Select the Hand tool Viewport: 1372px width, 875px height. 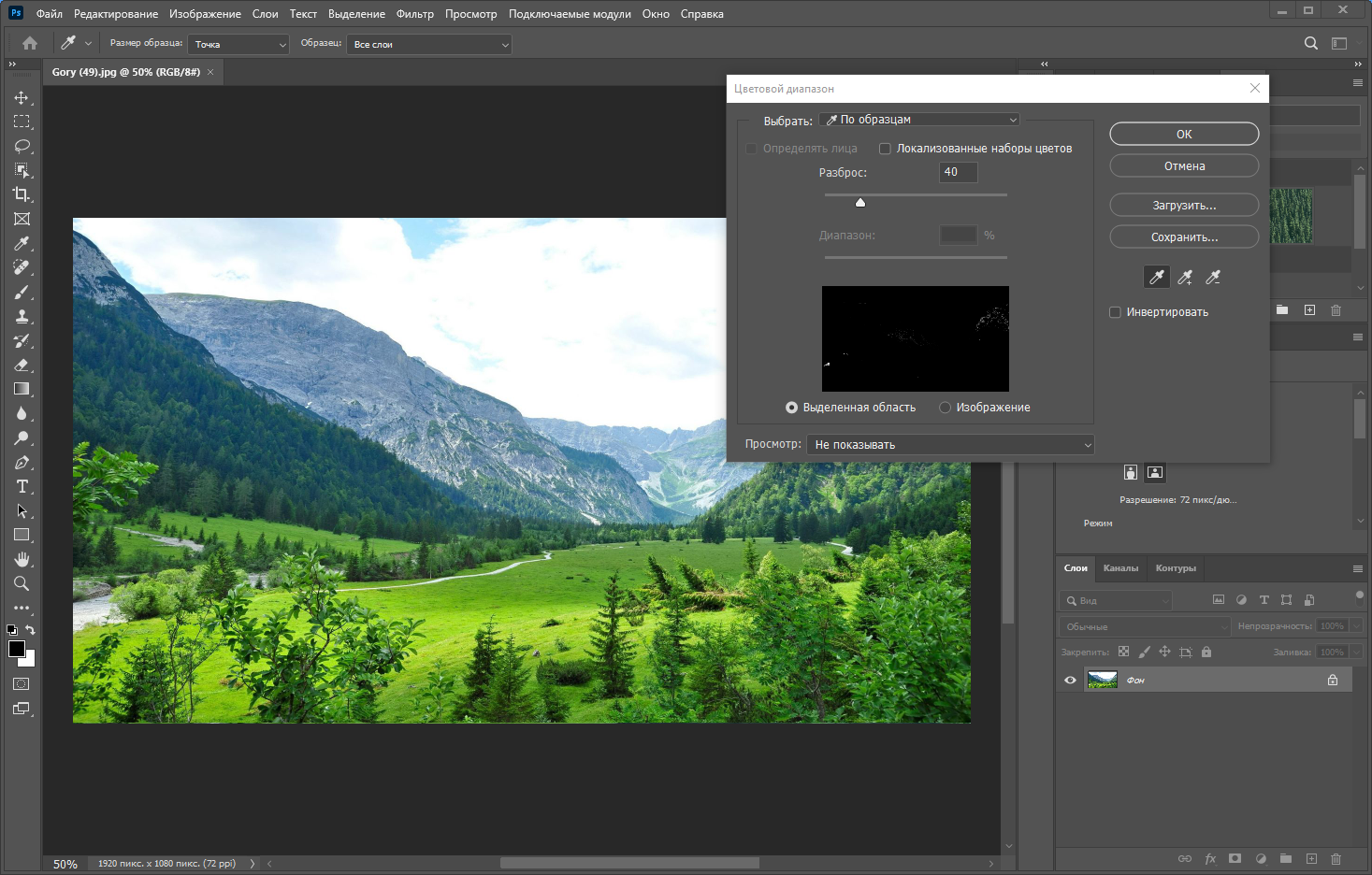[22, 559]
